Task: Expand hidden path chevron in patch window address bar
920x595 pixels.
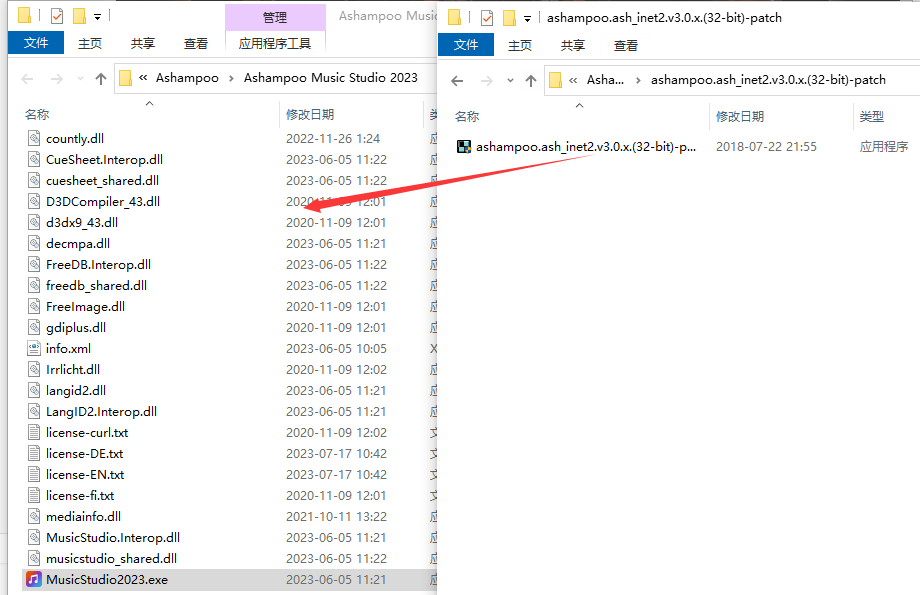Action: (573, 80)
